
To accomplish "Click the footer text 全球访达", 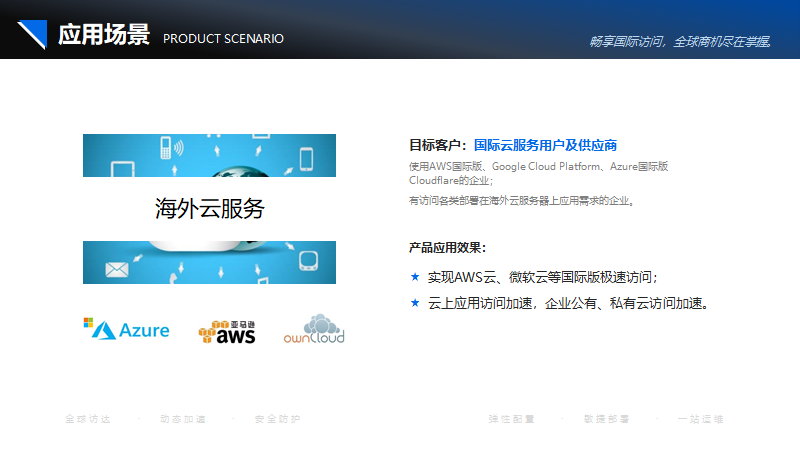I will [x=88, y=419].
